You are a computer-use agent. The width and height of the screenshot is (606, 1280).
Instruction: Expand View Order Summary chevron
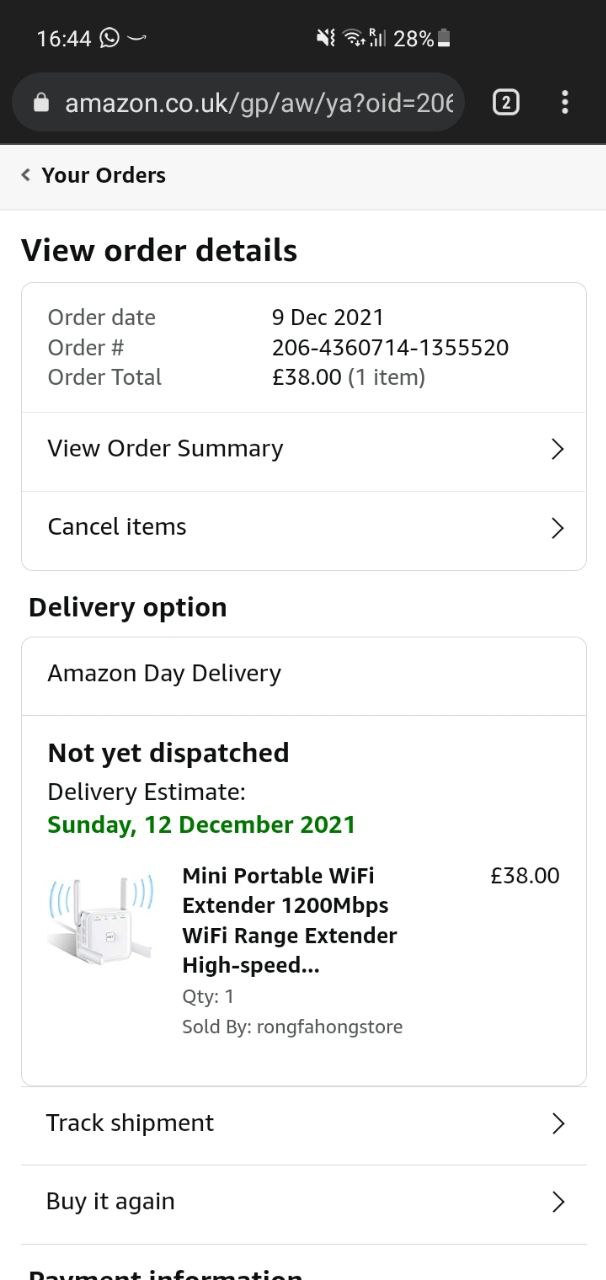pyautogui.click(x=558, y=449)
